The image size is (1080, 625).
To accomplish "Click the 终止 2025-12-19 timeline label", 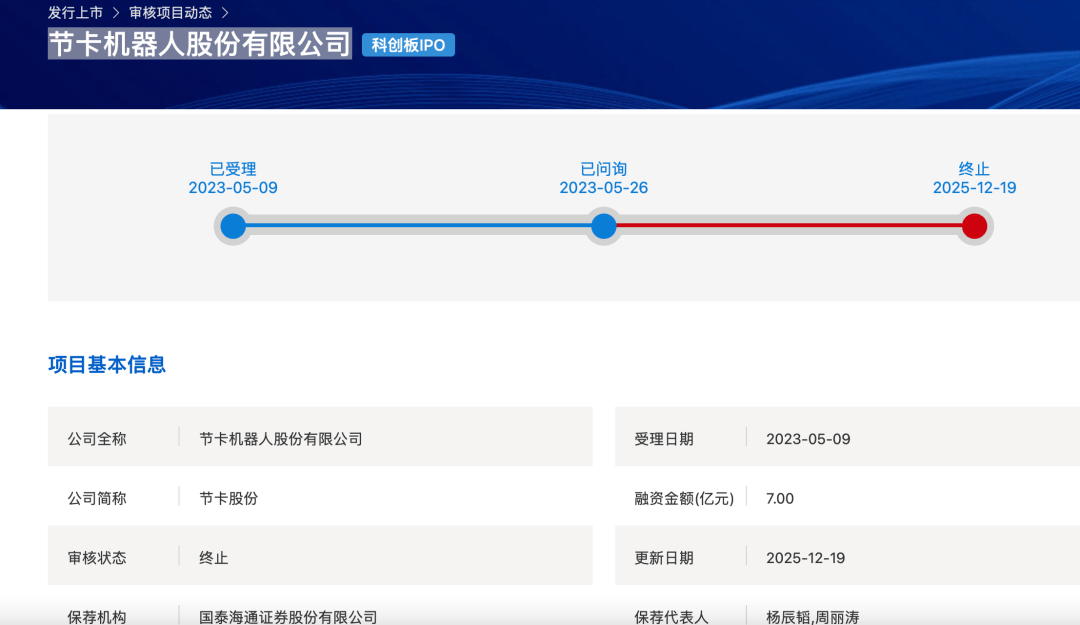I will [974, 178].
